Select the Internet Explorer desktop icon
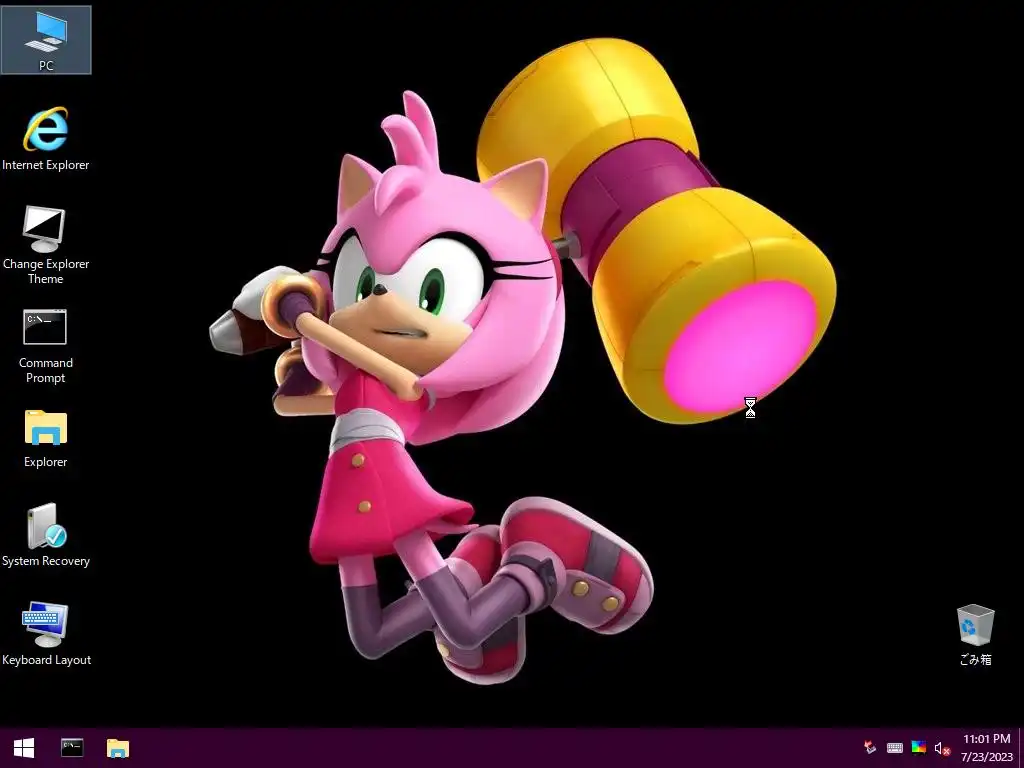This screenshot has width=1024, height=768. tap(46, 139)
